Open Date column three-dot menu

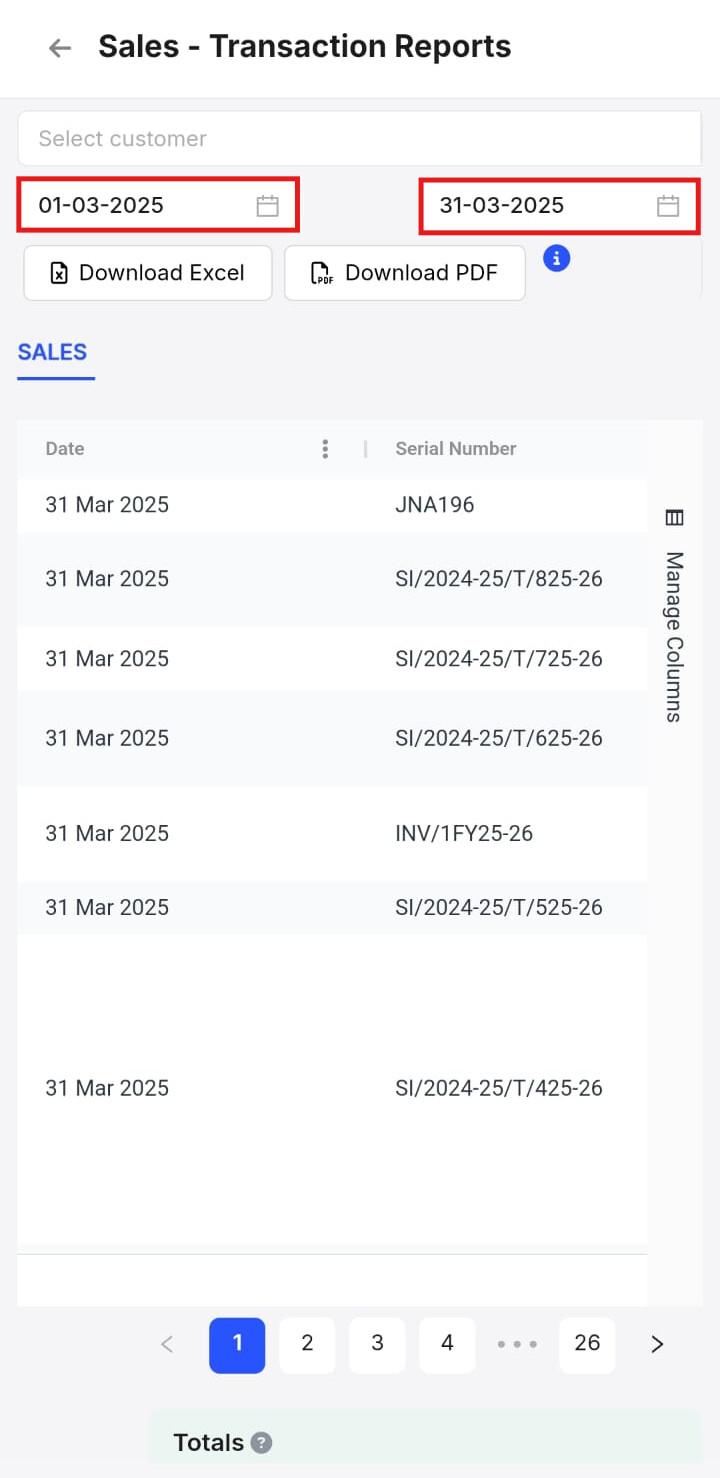point(325,449)
